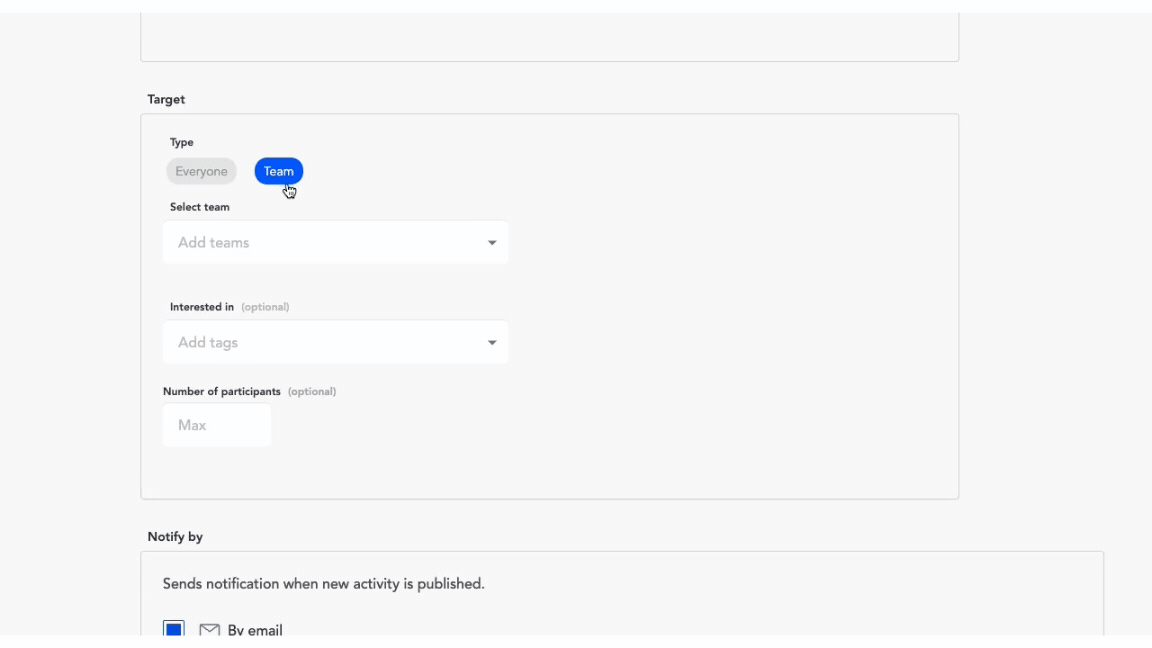Click the Select team label
The height and width of the screenshot is (648, 1152).
(200, 208)
